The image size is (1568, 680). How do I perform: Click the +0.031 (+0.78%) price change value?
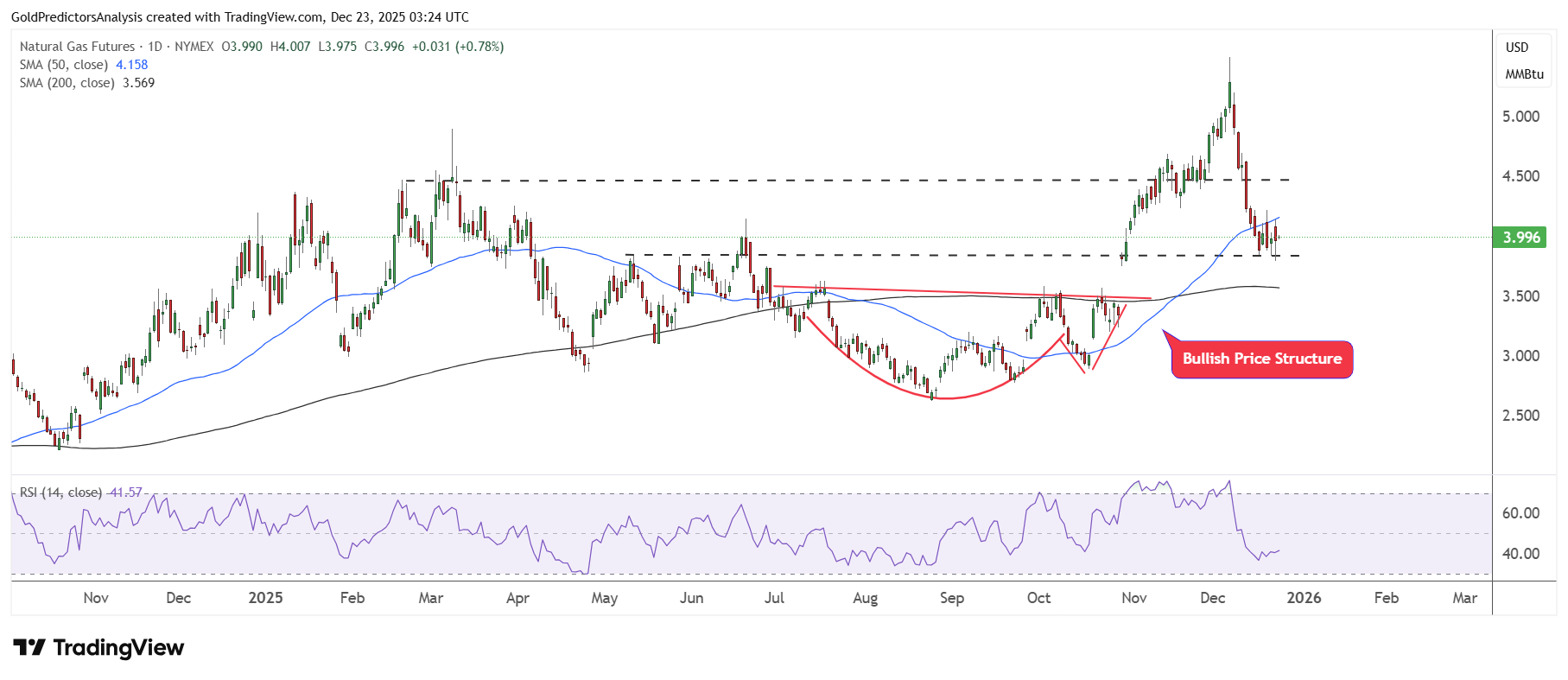click(458, 47)
